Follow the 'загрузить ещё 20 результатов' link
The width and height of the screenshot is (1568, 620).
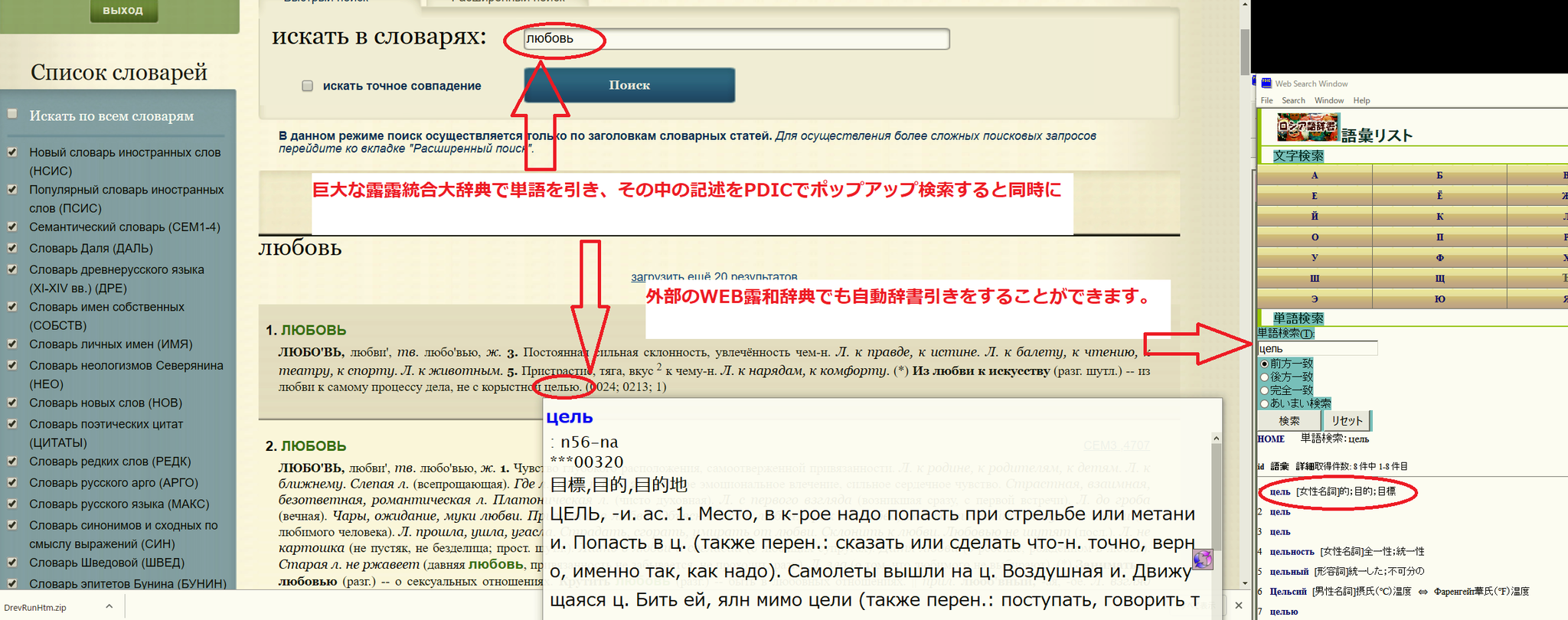click(714, 276)
